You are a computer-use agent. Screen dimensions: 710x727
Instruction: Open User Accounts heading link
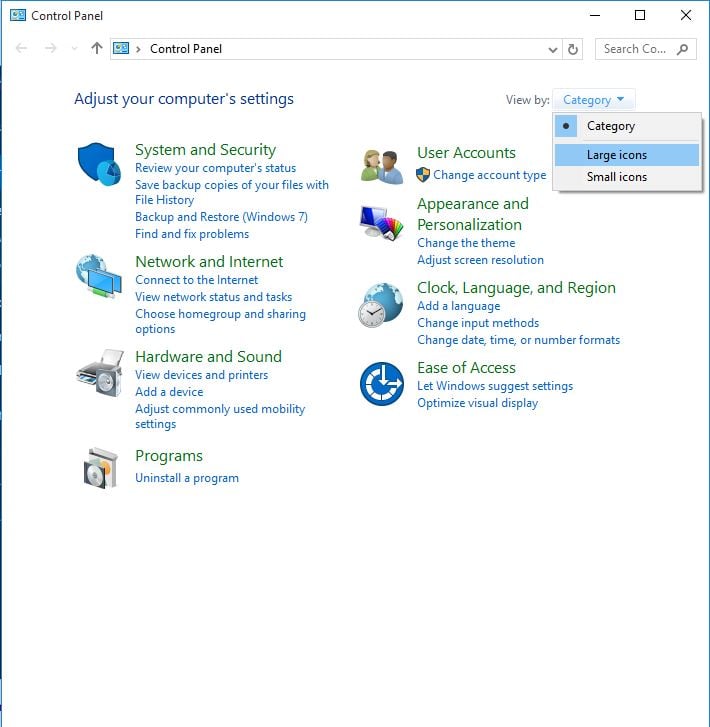[466, 153]
